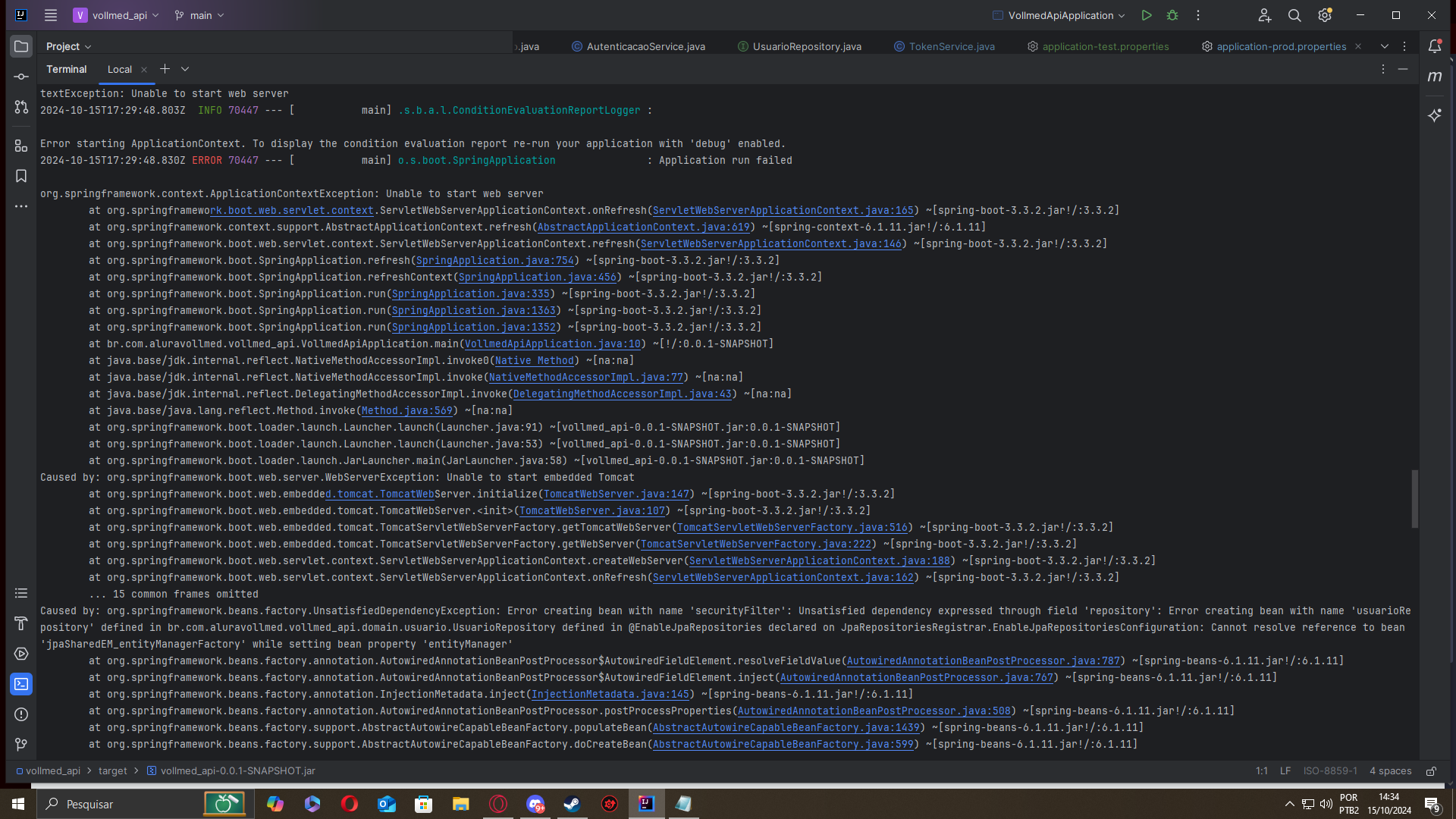Open ServletWebServerApplicationContext.java:165 link
The width and height of the screenshot is (1456, 819).
[x=783, y=210]
